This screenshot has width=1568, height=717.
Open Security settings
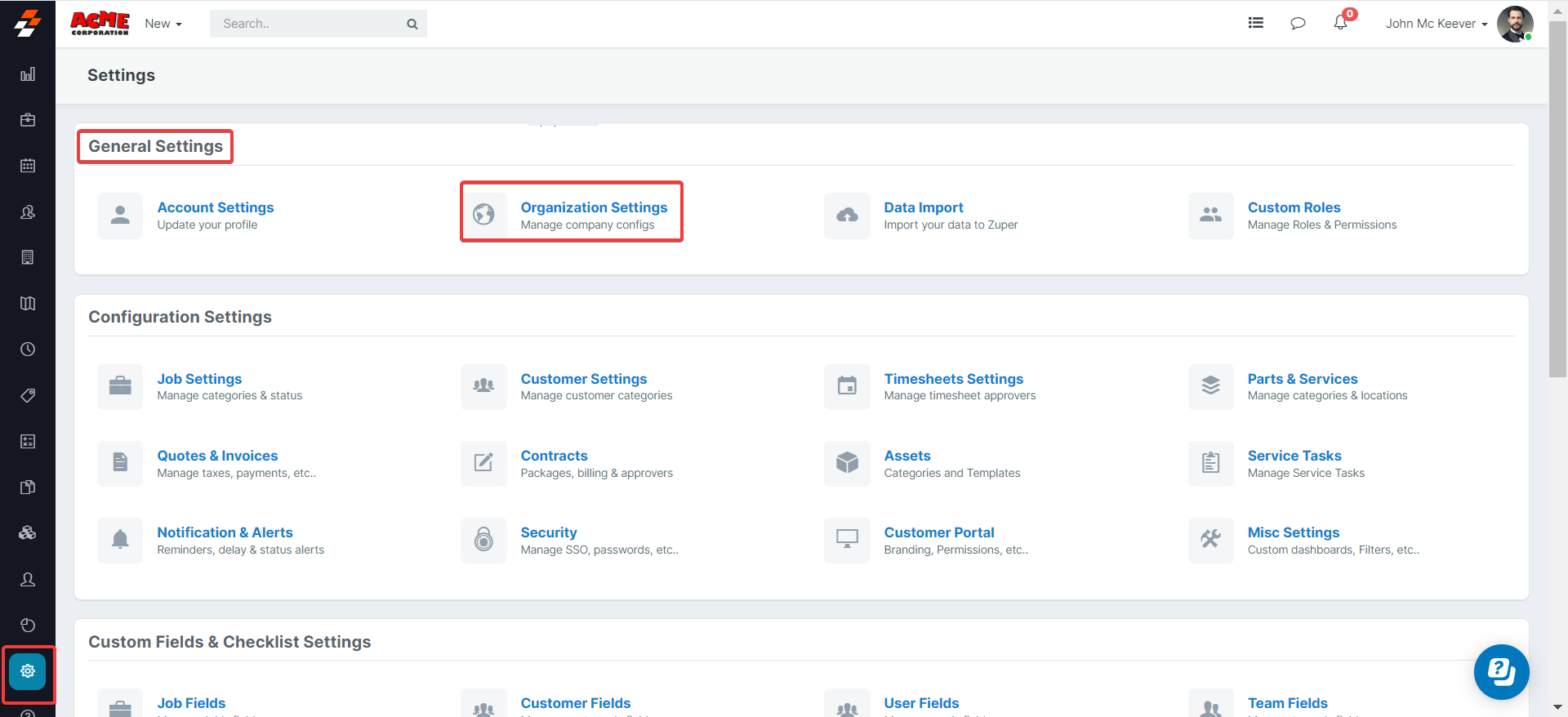tap(549, 532)
